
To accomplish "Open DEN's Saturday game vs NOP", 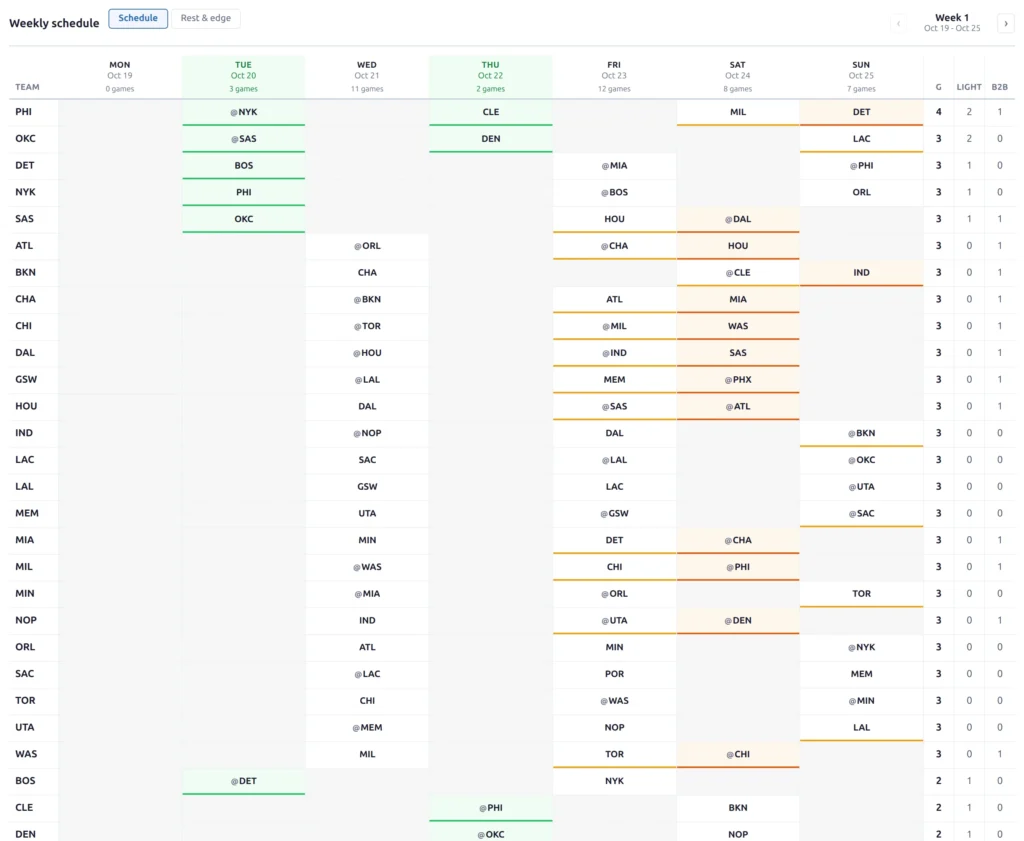I will pyautogui.click(x=738, y=834).
